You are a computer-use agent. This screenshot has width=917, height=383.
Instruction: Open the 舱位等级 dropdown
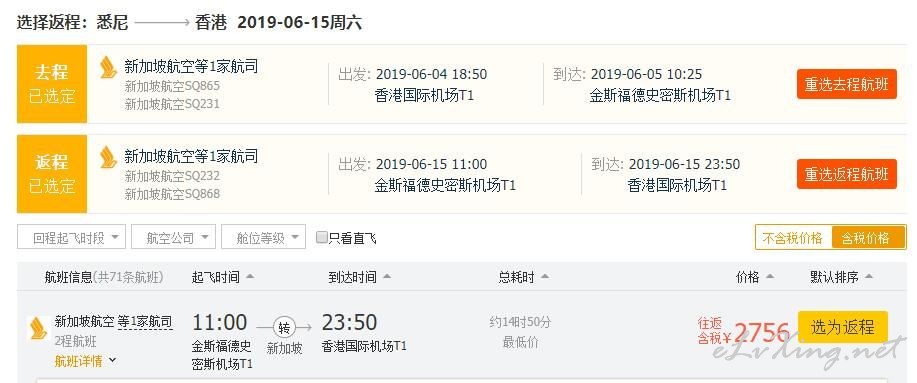click(263, 237)
